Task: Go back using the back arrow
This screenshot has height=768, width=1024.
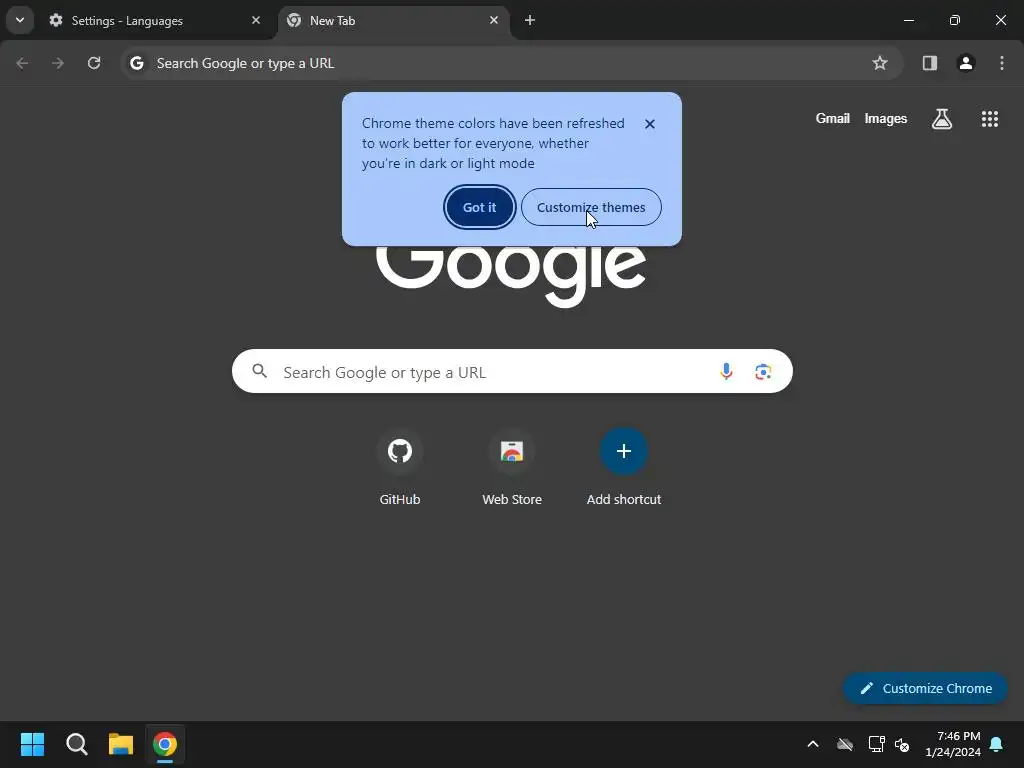Action: (22, 63)
